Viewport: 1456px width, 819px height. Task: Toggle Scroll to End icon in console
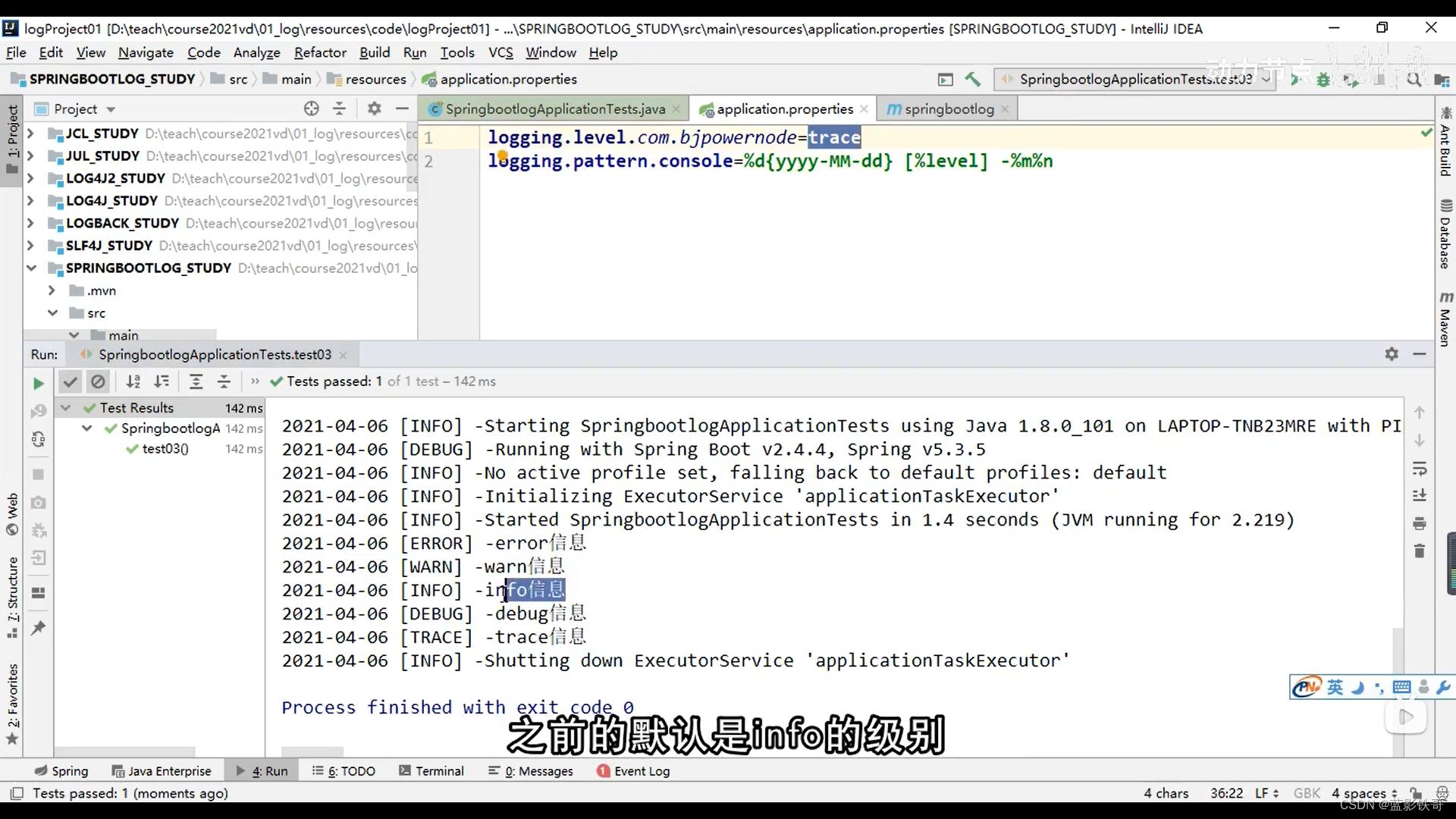pyautogui.click(x=1420, y=496)
